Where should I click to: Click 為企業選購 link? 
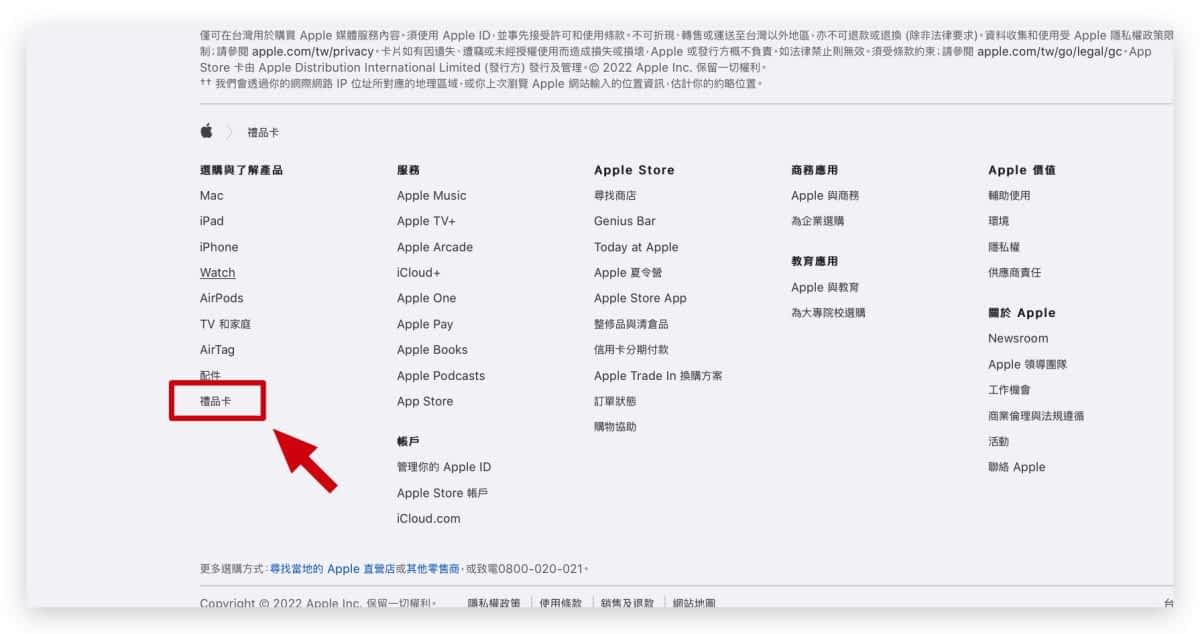(x=817, y=221)
